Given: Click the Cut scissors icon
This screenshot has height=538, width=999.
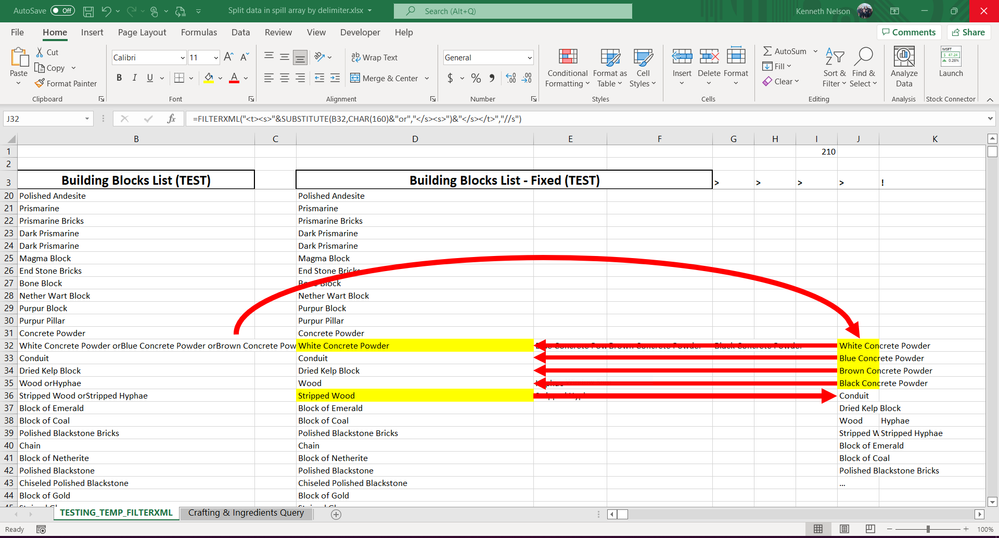Looking at the screenshot, I should pyautogui.click(x=40, y=52).
